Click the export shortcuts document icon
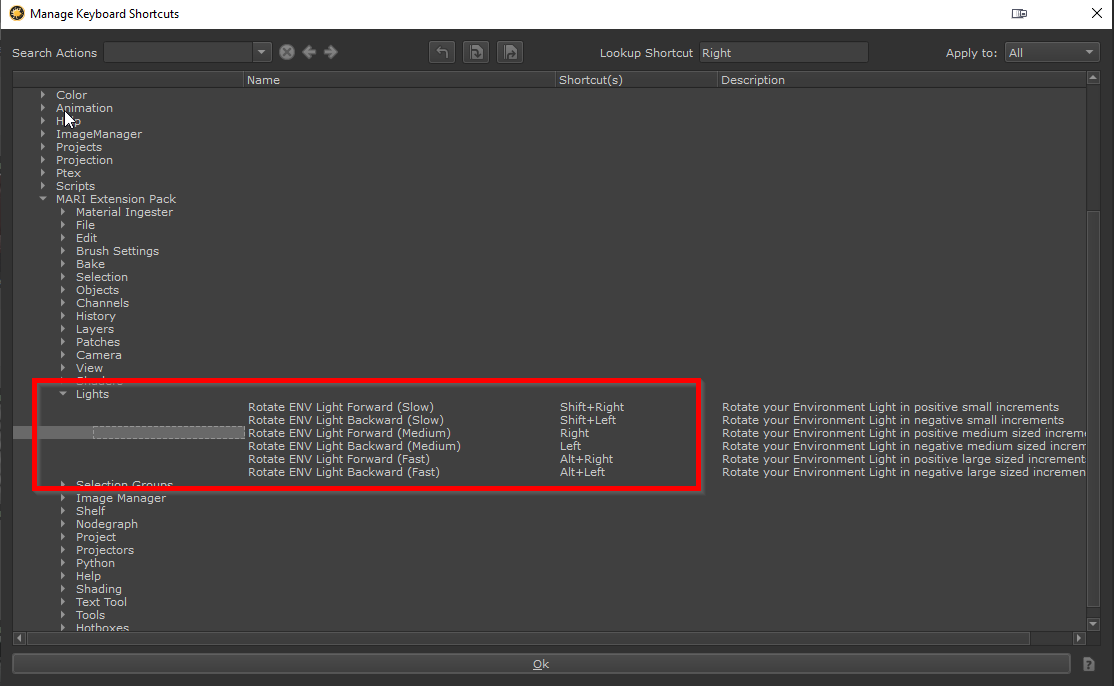The height and width of the screenshot is (686, 1114). point(510,53)
